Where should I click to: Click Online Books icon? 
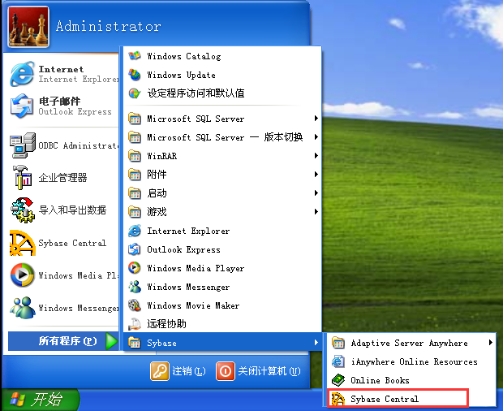pos(338,380)
